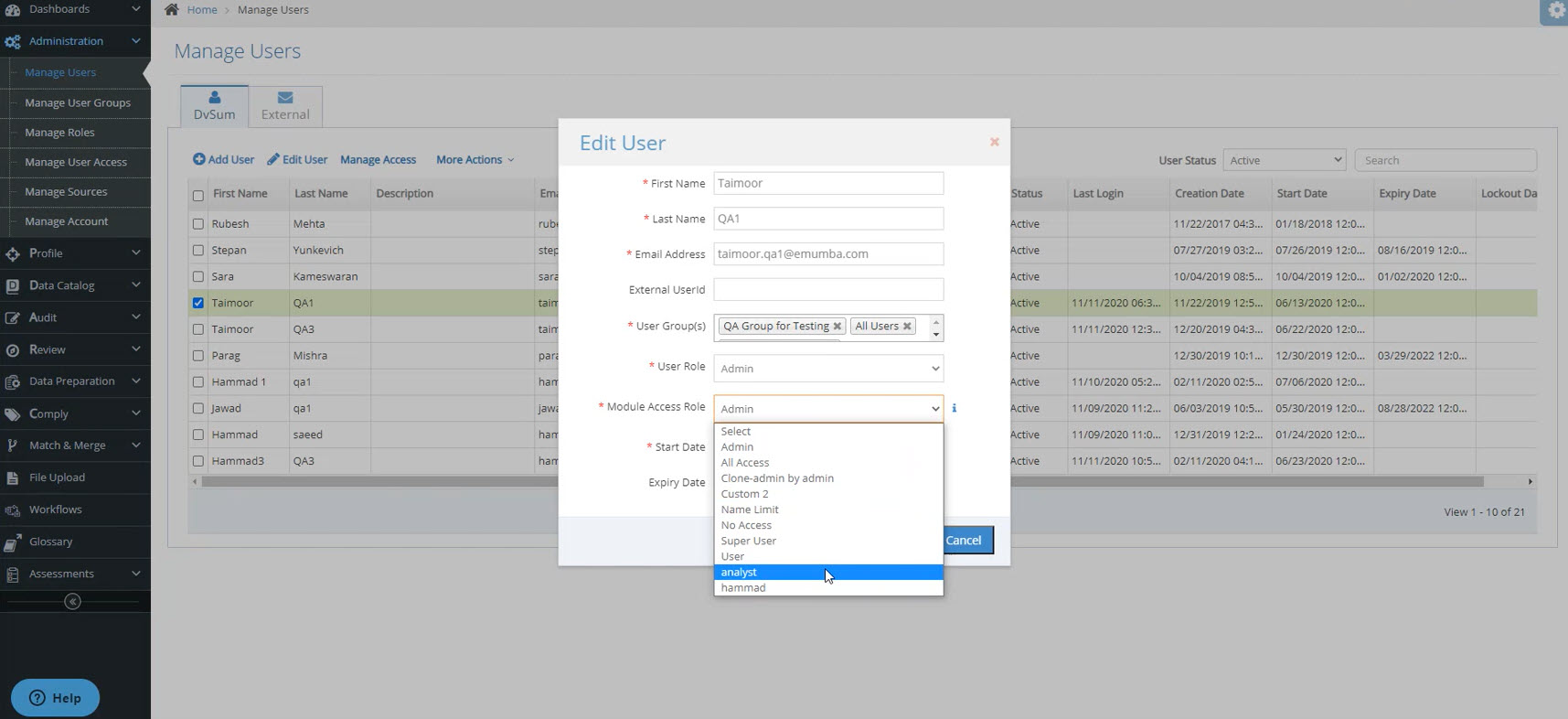Click the Administration gears icon
The image size is (1568, 719).
(x=13, y=41)
